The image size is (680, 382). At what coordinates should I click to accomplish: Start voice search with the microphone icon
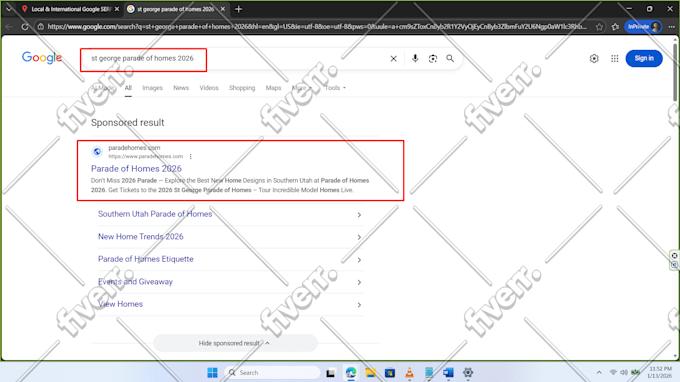tap(415, 59)
